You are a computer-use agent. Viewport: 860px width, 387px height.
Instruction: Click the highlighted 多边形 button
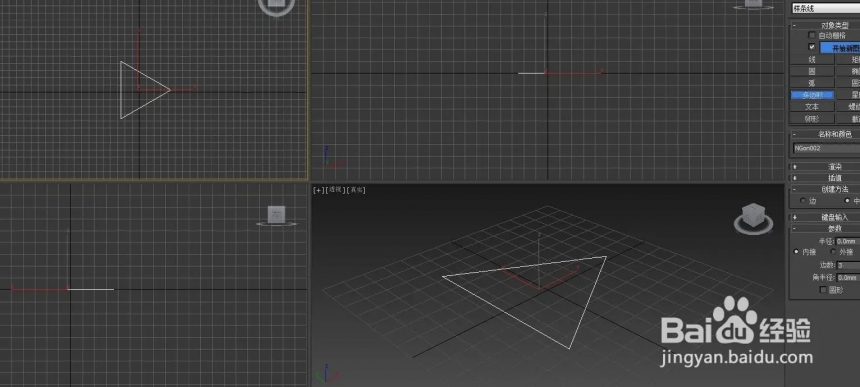[812, 95]
